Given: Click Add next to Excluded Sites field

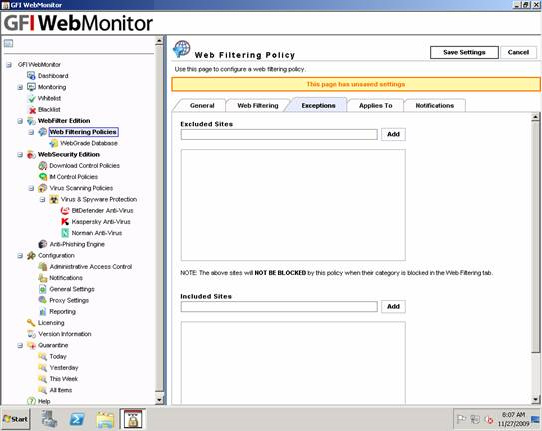Looking at the screenshot, I should click(393, 134).
